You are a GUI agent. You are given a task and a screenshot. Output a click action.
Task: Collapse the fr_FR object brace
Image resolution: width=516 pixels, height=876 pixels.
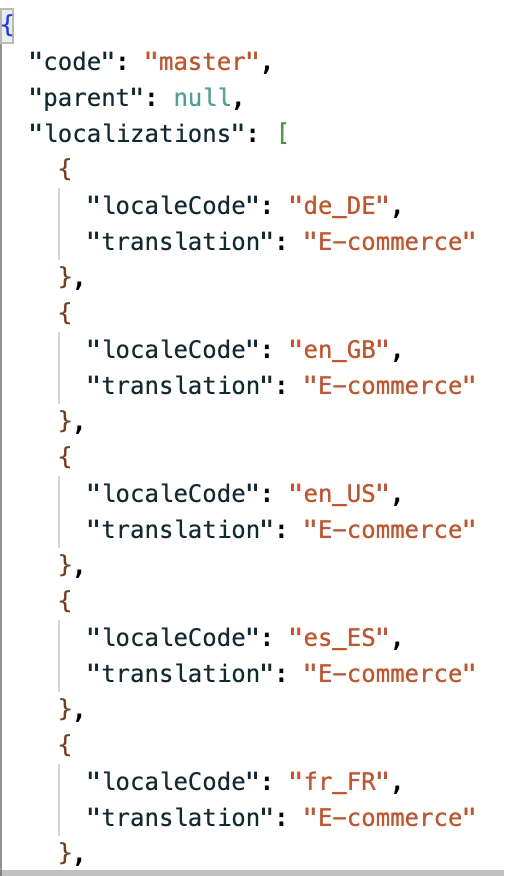pyautogui.click(x=65, y=745)
